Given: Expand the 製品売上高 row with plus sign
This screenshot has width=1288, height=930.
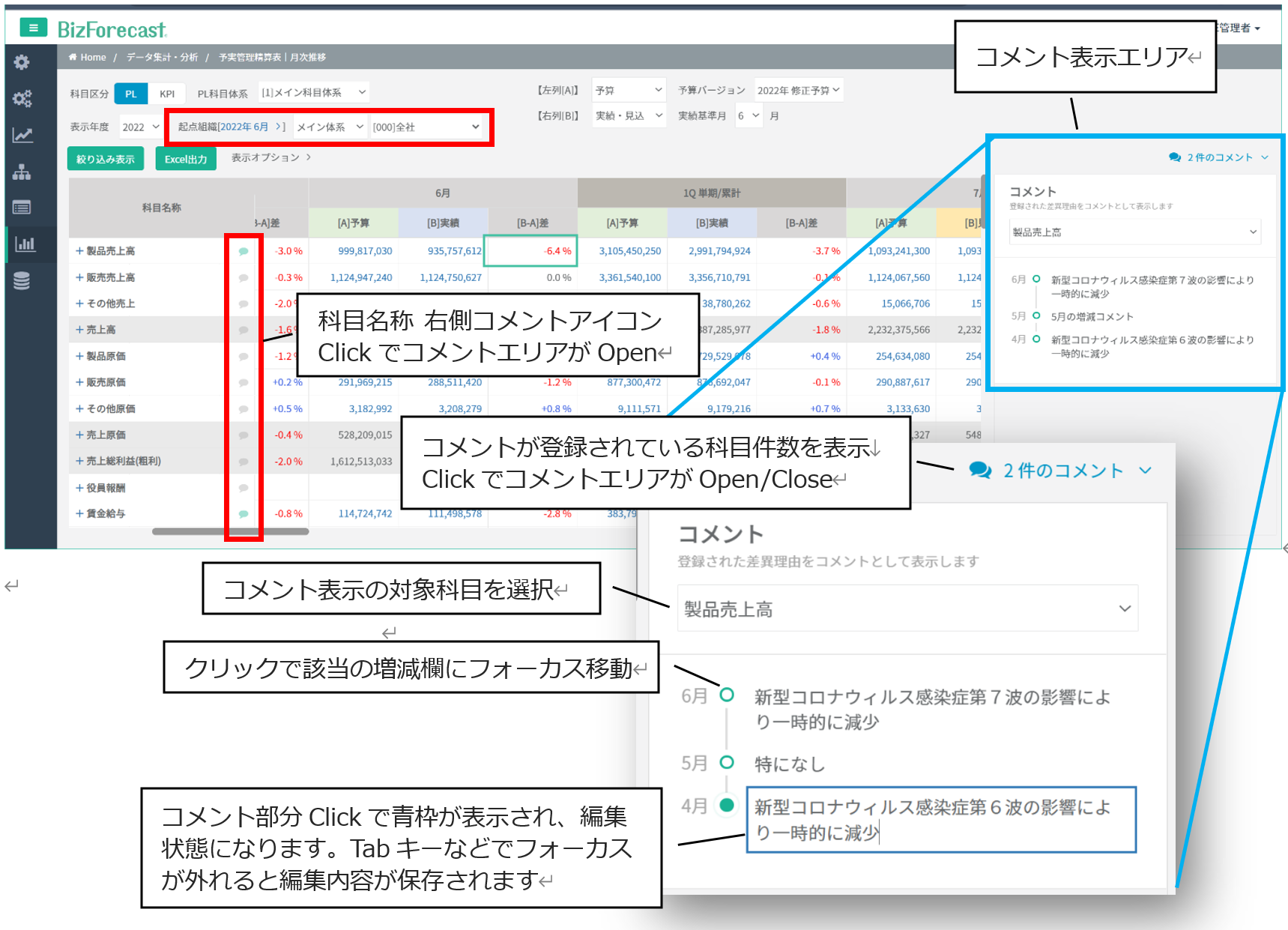Looking at the screenshot, I should (x=79, y=251).
